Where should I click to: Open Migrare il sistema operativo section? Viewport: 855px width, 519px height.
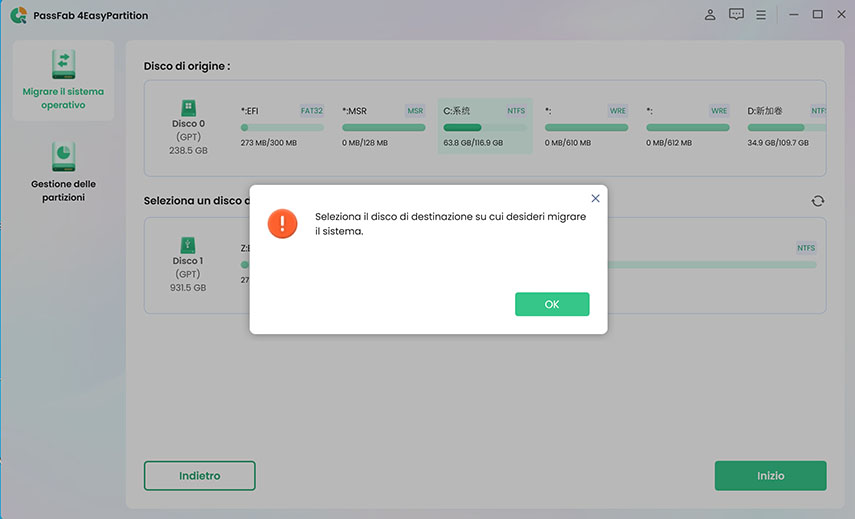[x=63, y=81]
